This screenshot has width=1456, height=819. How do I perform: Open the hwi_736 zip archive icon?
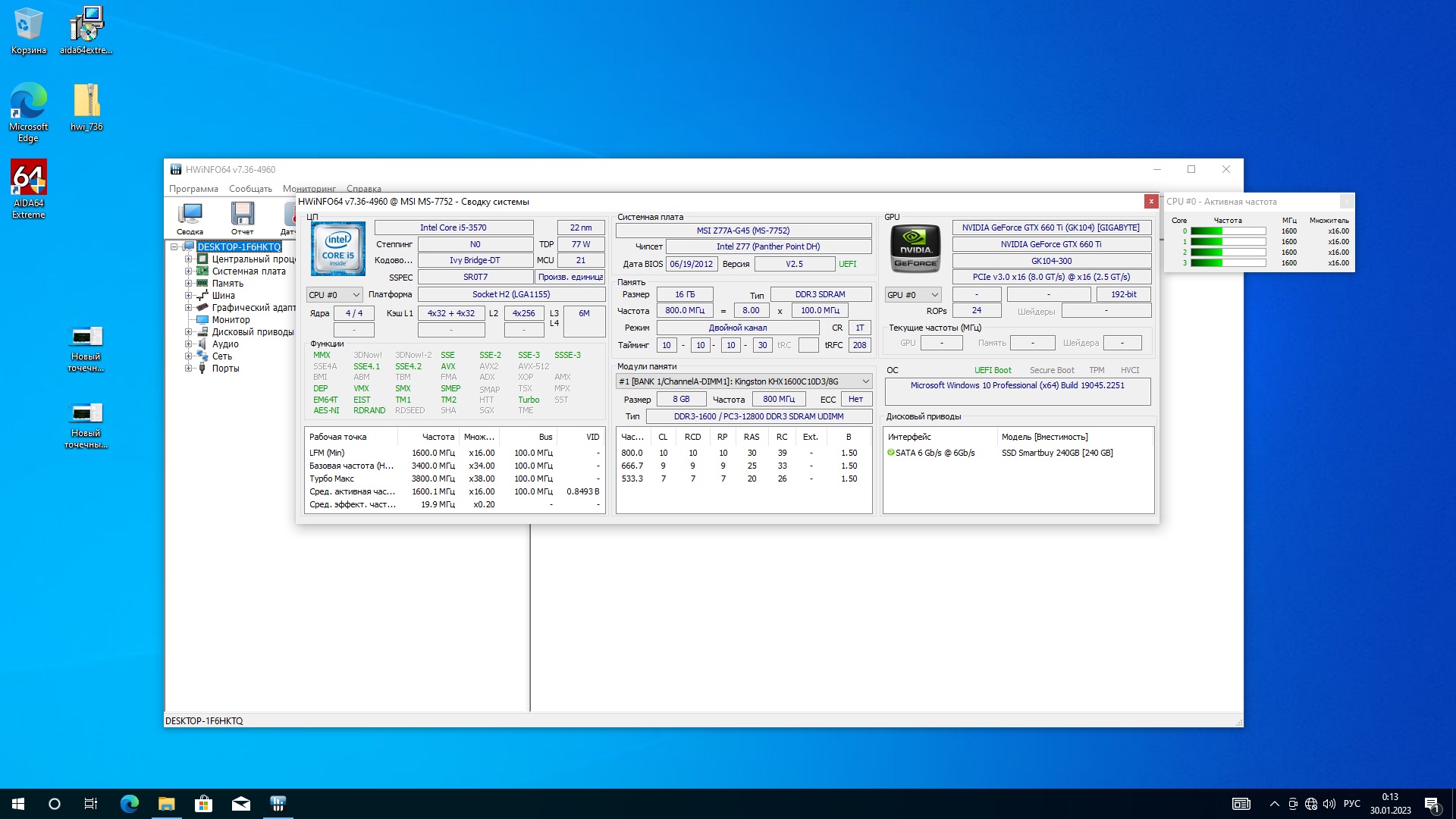[x=86, y=107]
